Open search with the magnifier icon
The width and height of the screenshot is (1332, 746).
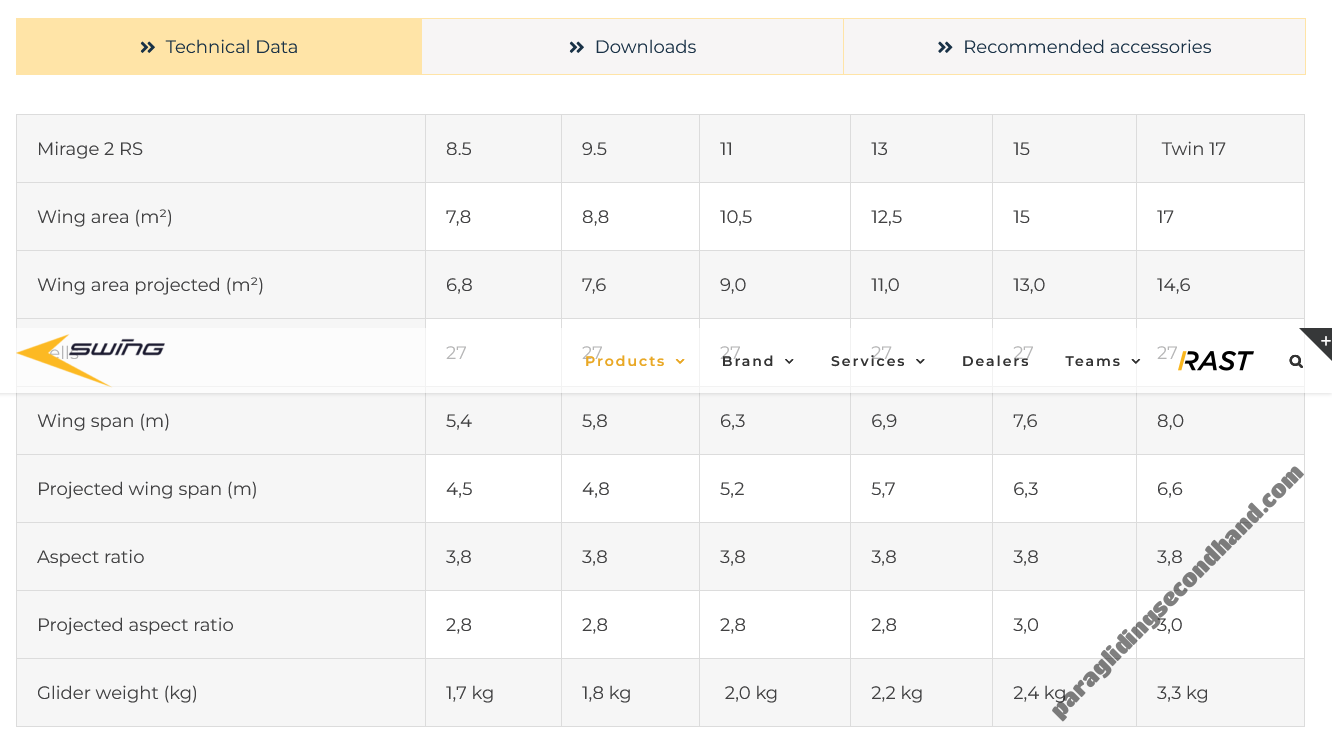click(x=1296, y=361)
